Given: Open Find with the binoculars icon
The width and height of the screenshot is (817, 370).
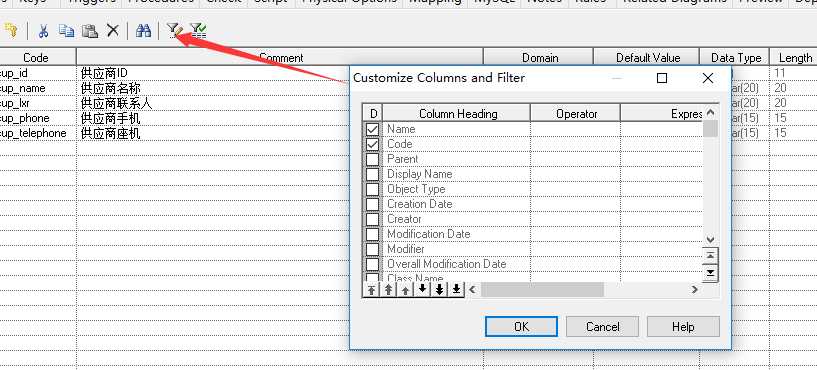Looking at the screenshot, I should pos(143,31).
